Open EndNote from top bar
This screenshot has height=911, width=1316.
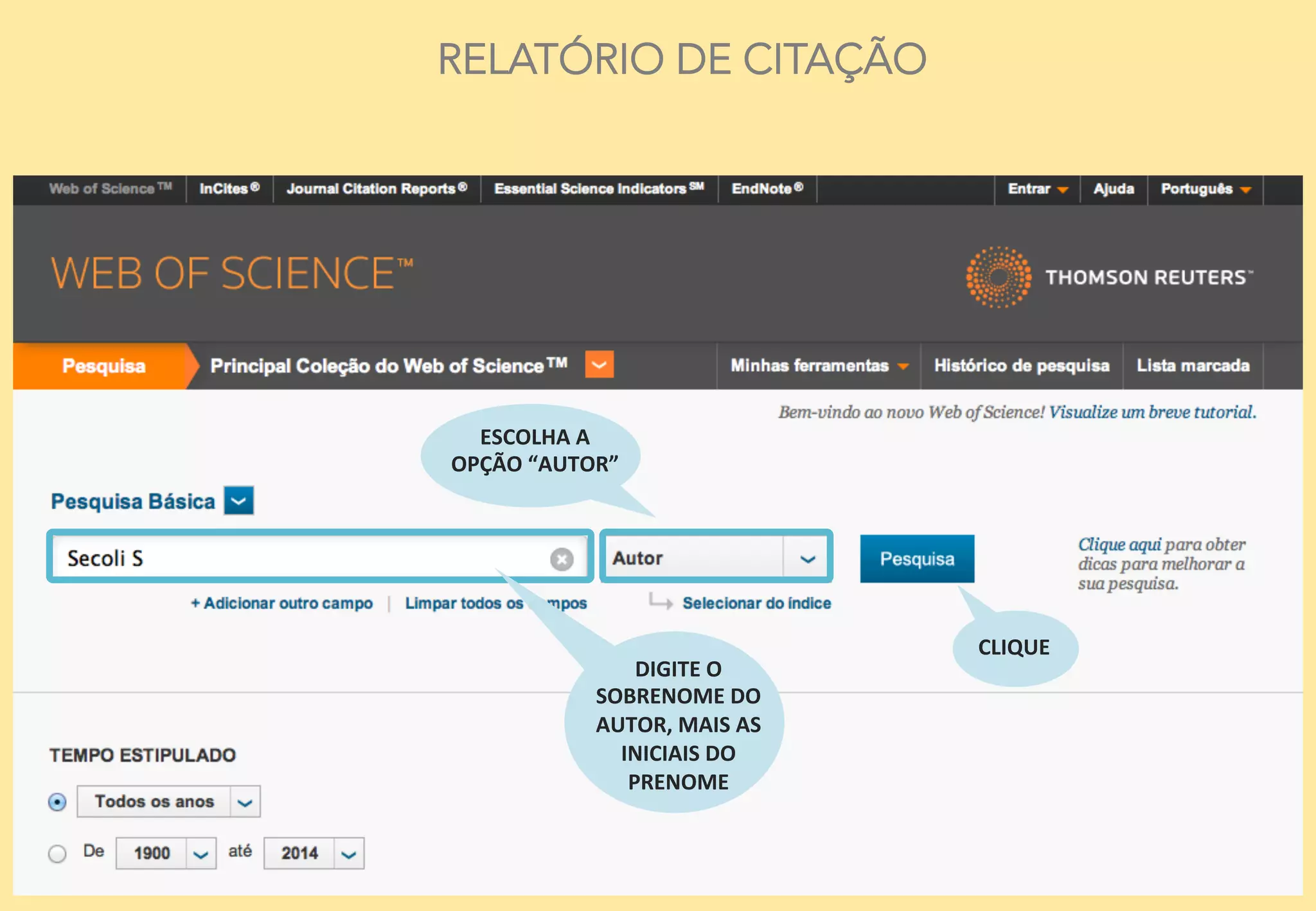click(767, 189)
